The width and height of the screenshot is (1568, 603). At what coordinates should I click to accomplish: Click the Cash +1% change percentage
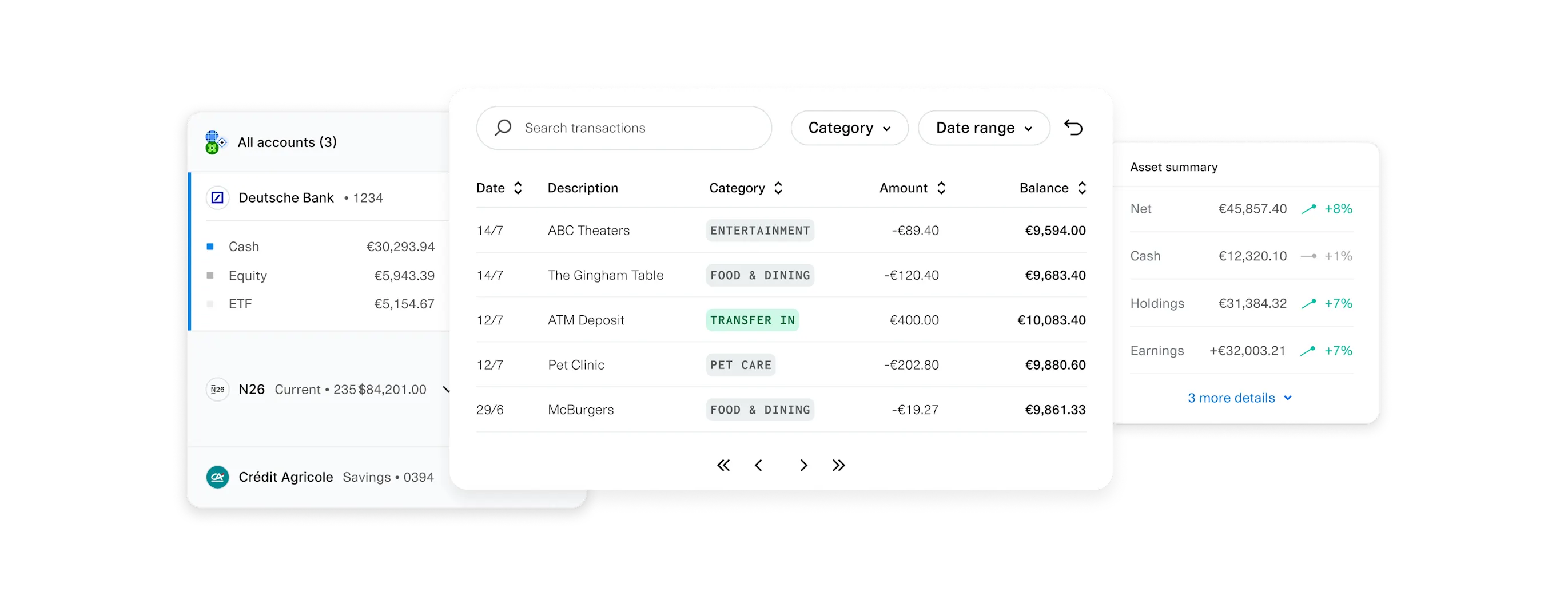point(1338,256)
